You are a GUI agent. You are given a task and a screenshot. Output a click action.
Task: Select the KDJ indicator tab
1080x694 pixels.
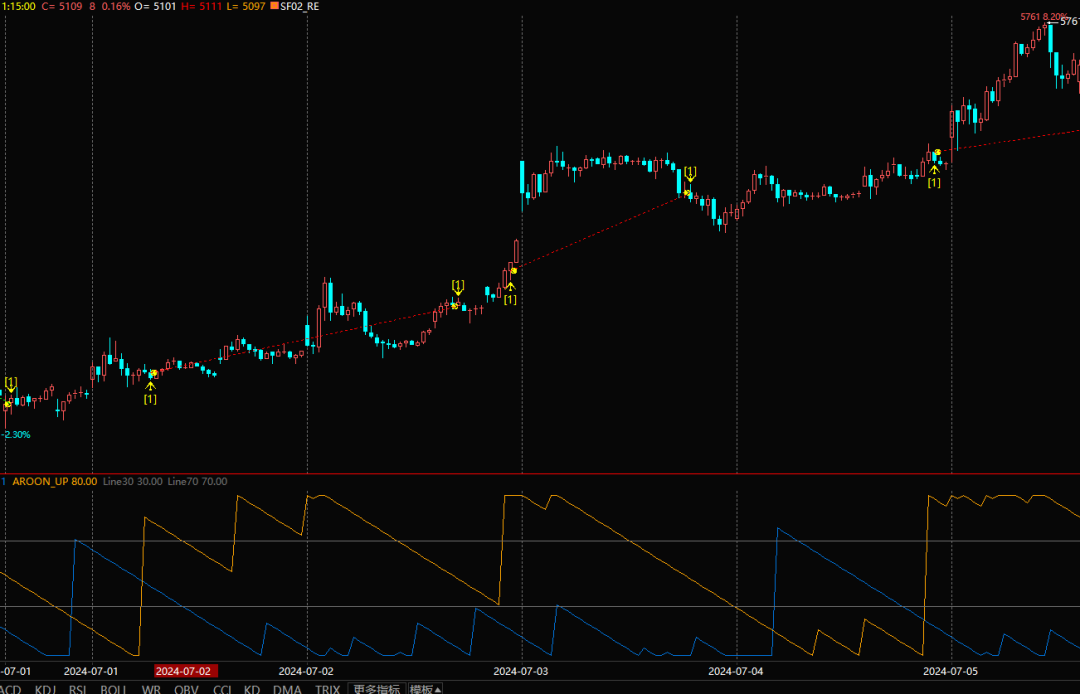[46, 689]
